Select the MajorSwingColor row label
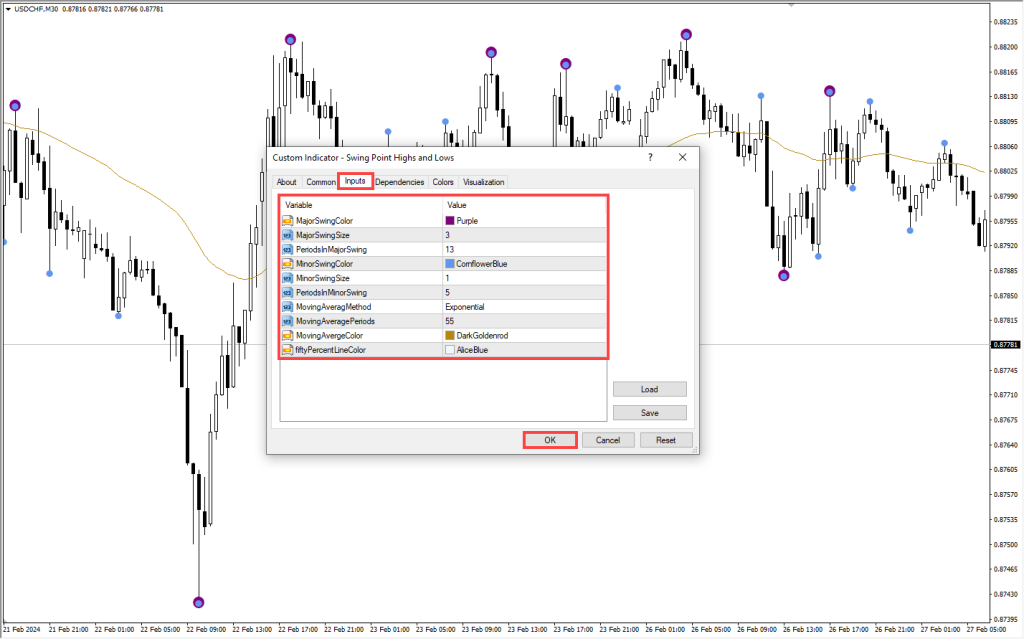Viewport: 1024px width, 639px height. click(x=324, y=221)
